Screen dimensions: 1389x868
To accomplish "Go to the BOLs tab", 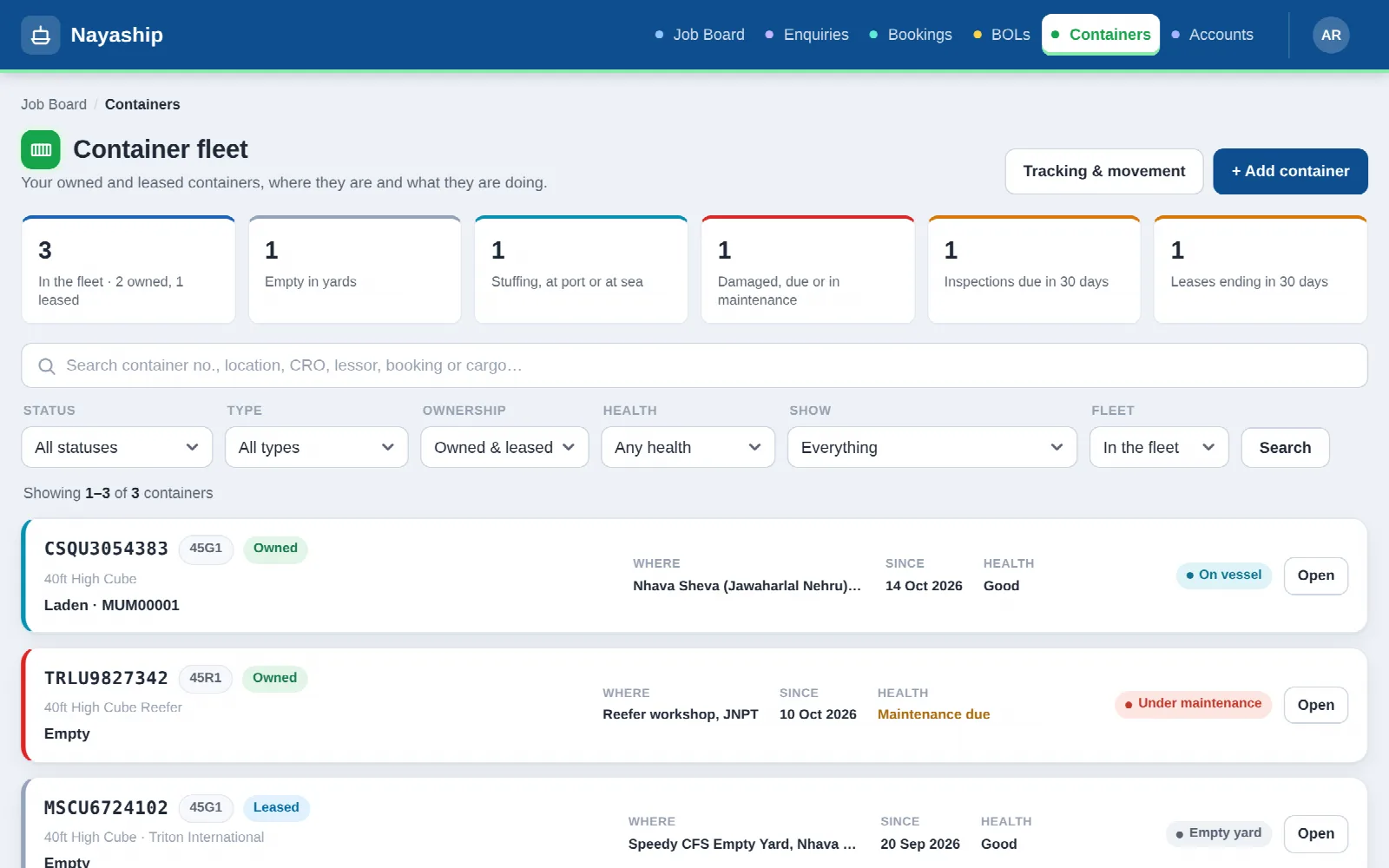I will click(x=1002, y=35).
